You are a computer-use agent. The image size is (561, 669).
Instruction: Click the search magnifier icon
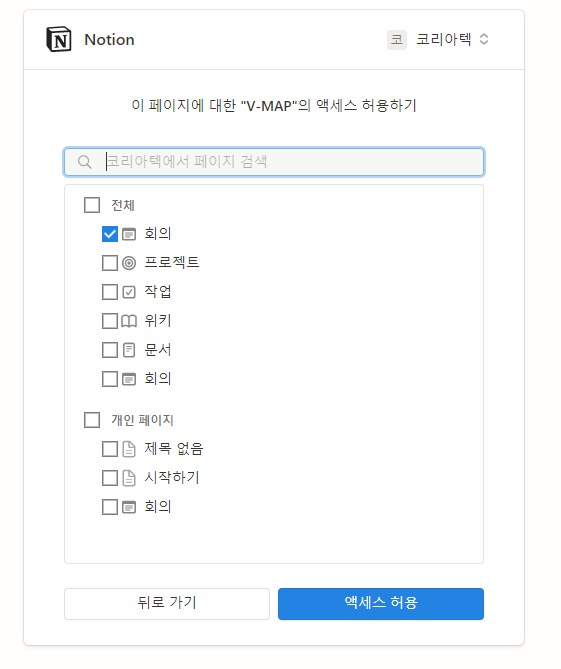[x=84, y=162]
